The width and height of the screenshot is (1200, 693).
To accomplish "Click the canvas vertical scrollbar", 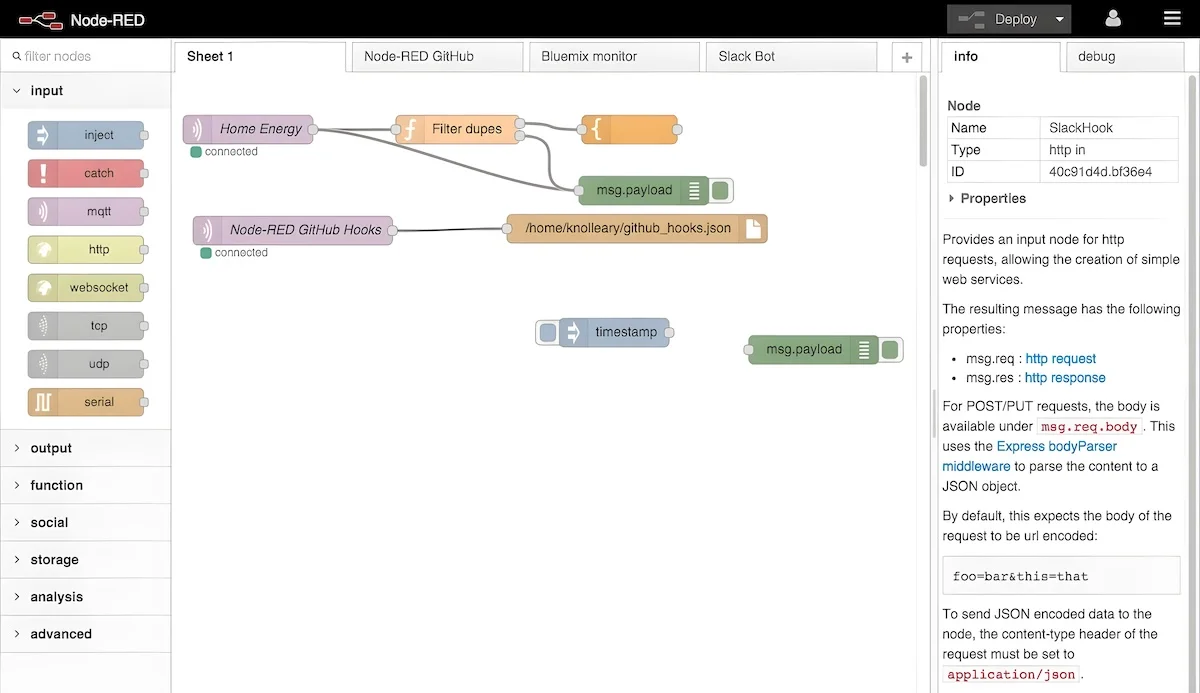I will [923, 120].
